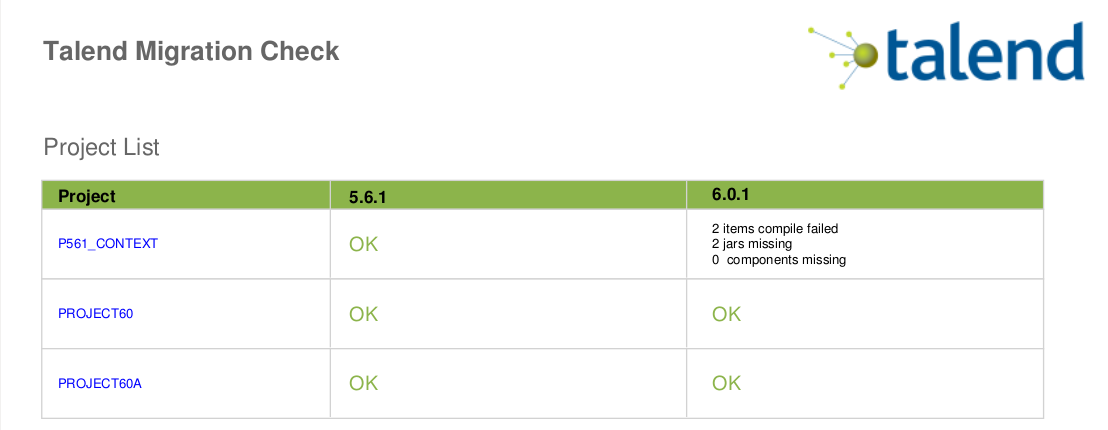The image size is (1108, 430).
Task: Click PROJECT60 OK status under 6.0.1
Action: click(727, 314)
